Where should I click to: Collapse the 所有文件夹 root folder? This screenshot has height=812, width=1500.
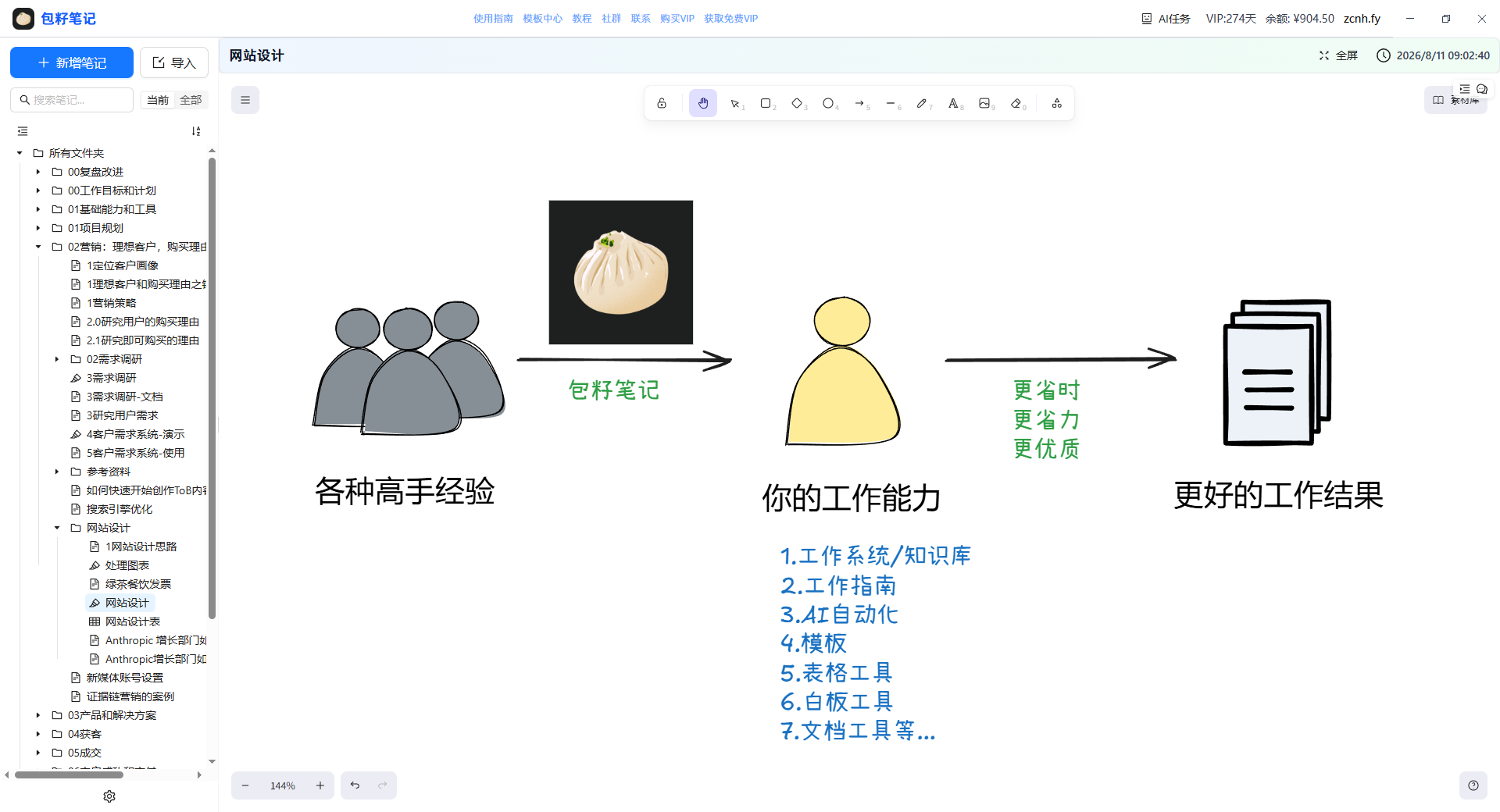tap(20, 153)
